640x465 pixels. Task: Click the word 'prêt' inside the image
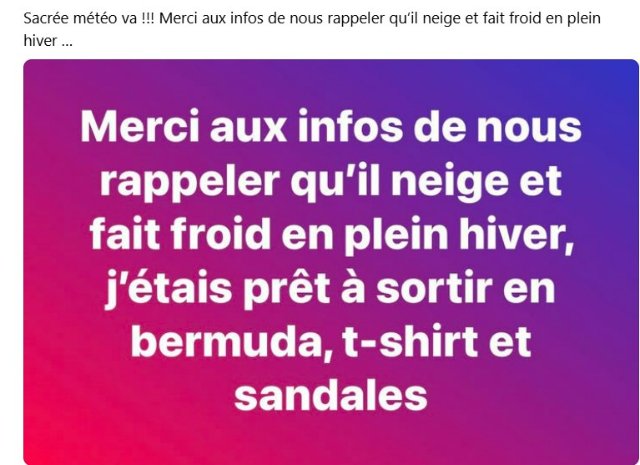tap(287, 289)
